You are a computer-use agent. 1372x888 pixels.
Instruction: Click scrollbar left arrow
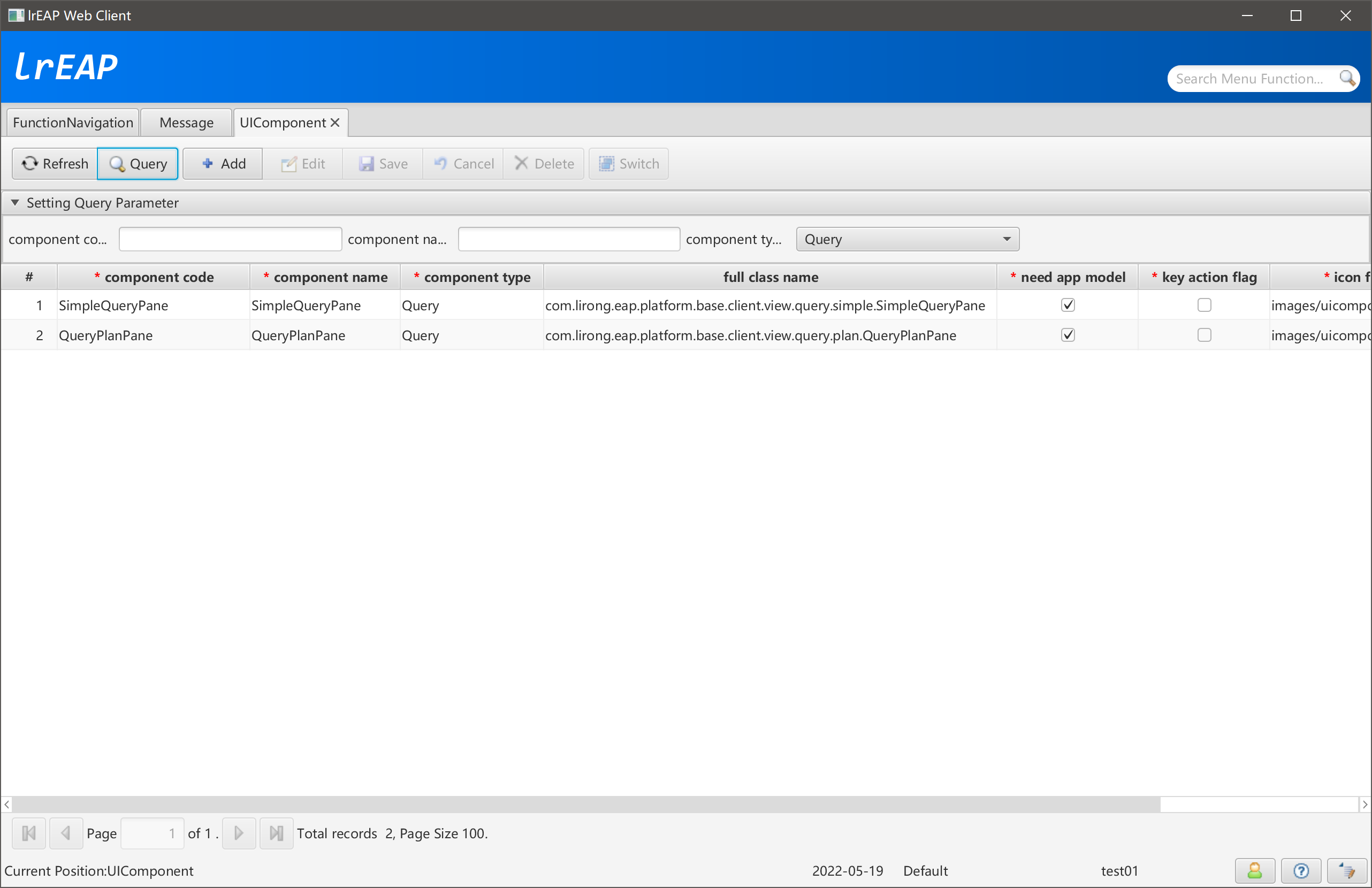coord(7,805)
